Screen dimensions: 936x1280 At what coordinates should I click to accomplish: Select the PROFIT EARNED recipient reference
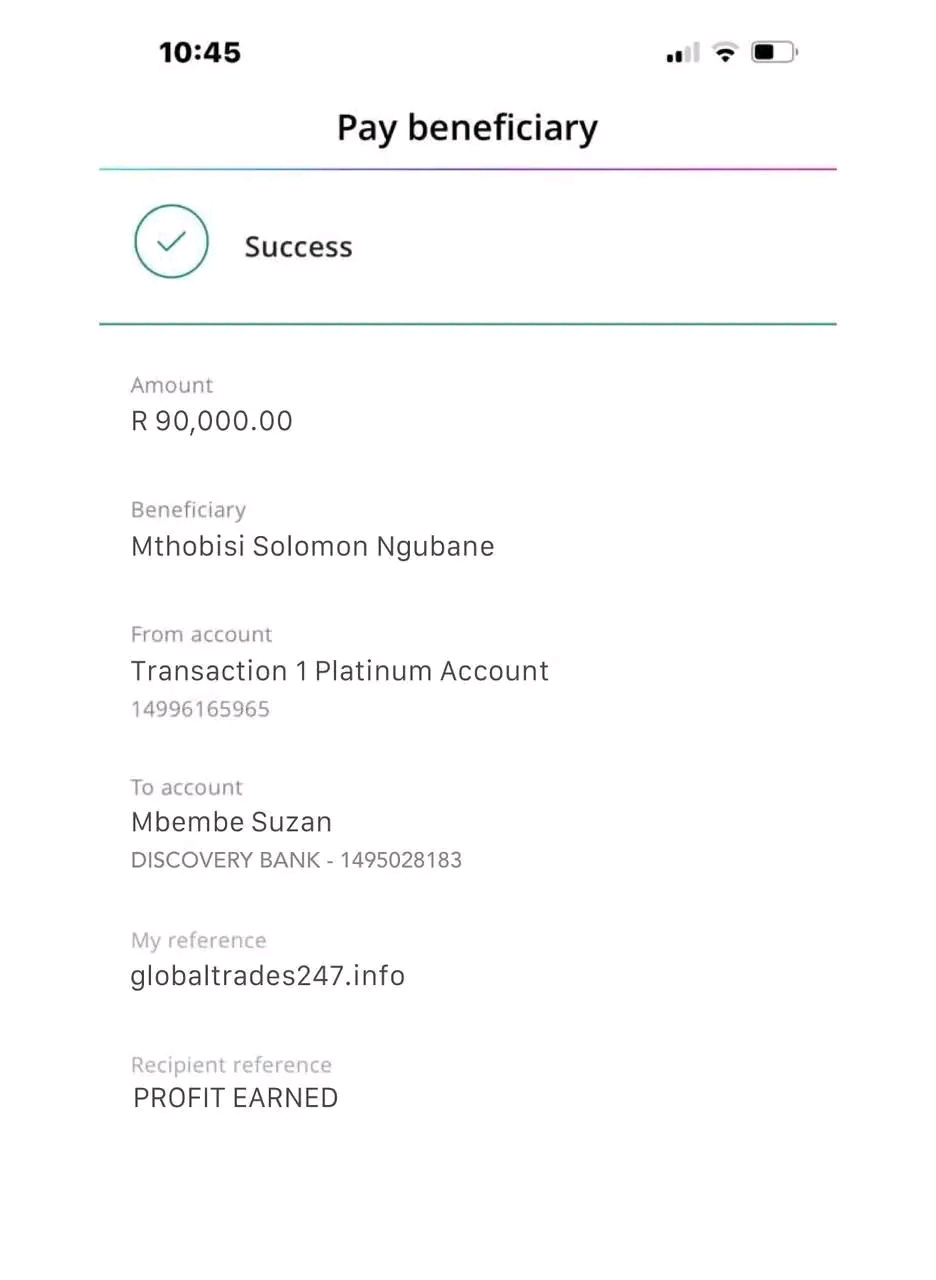pyautogui.click(x=236, y=1098)
